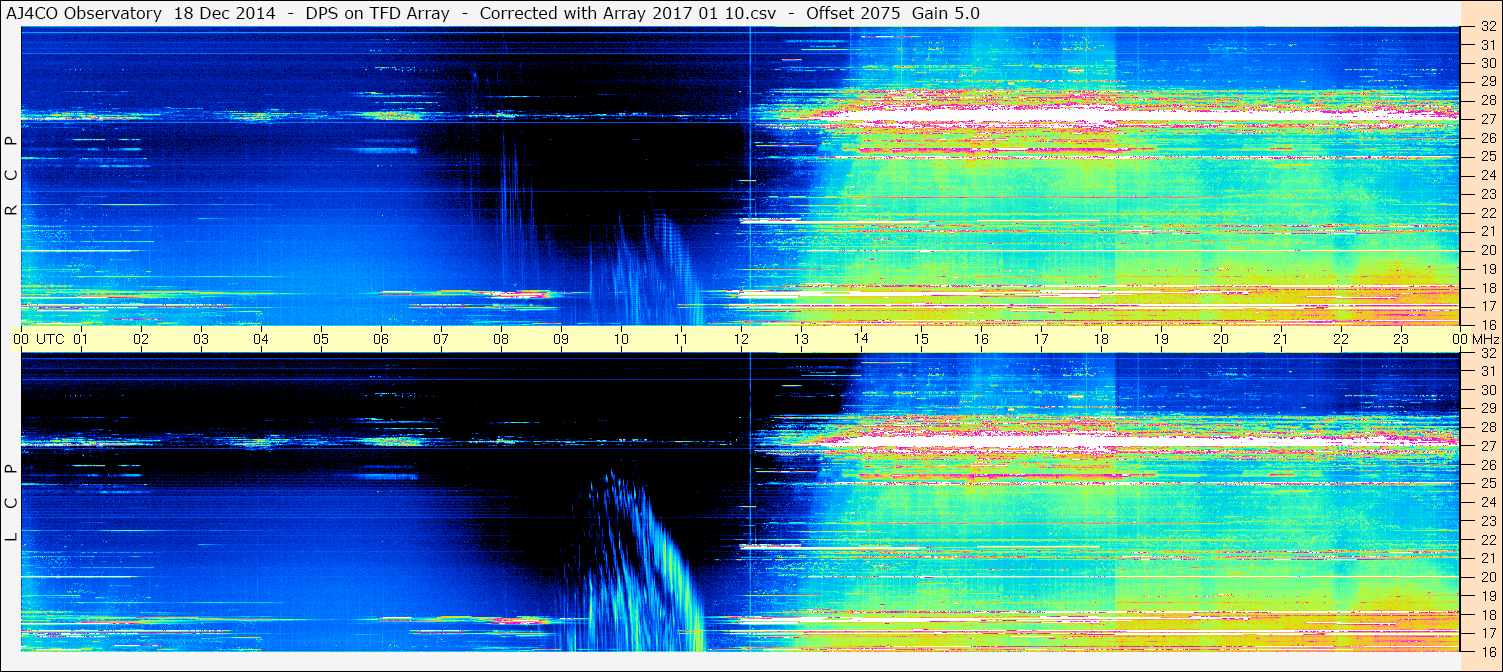
Task: Select the 14 hour mark on UTC axis
Action: tap(861, 339)
